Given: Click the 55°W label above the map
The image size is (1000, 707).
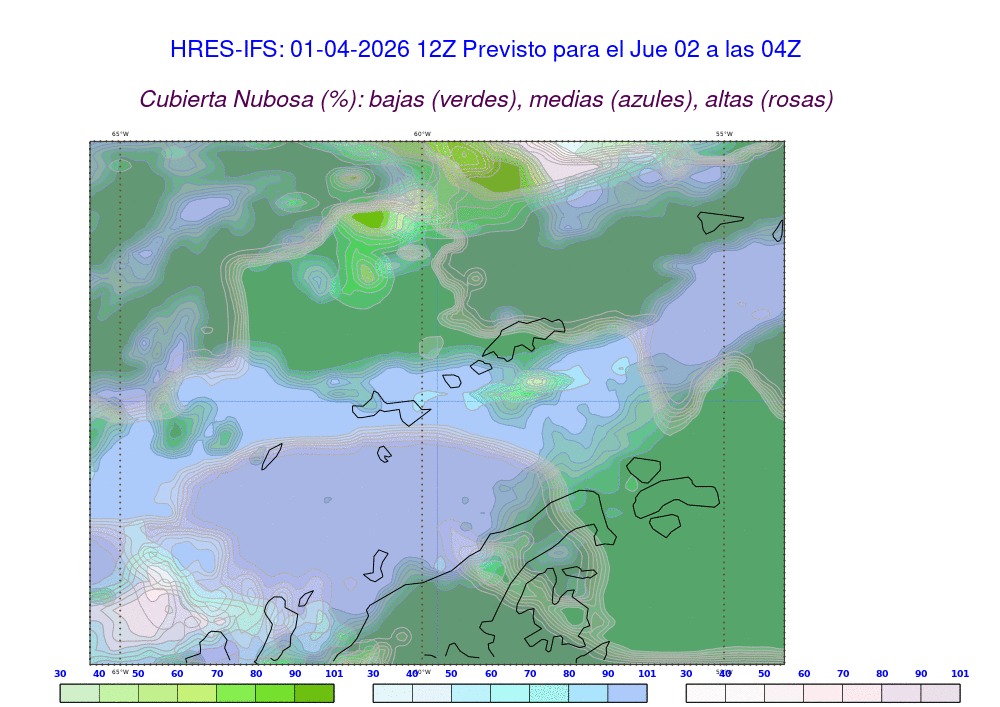Looking at the screenshot, I should pyautogui.click(x=724, y=134).
